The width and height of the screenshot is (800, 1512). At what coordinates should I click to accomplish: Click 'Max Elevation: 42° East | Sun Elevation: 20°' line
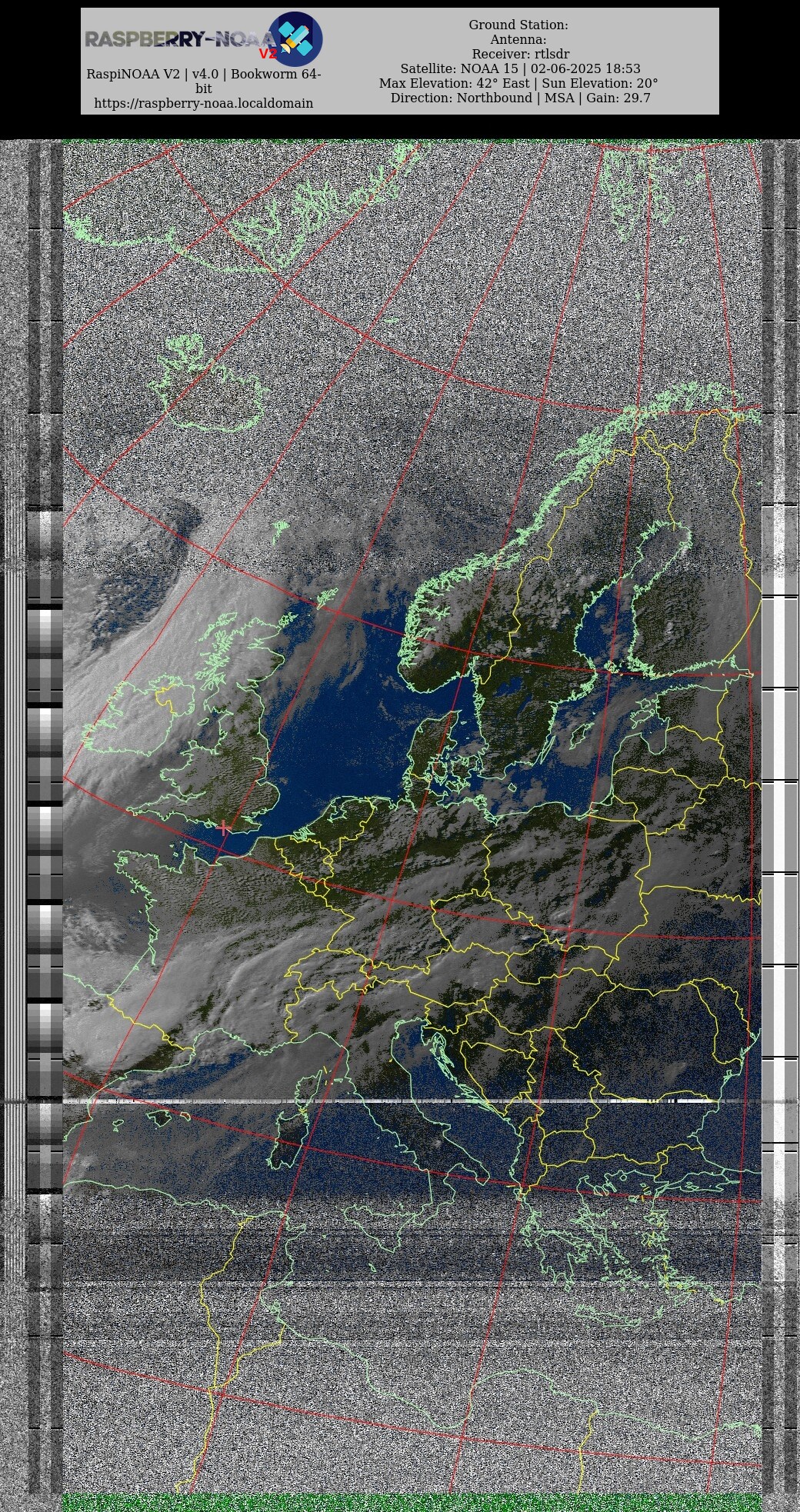[x=518, y=83]
